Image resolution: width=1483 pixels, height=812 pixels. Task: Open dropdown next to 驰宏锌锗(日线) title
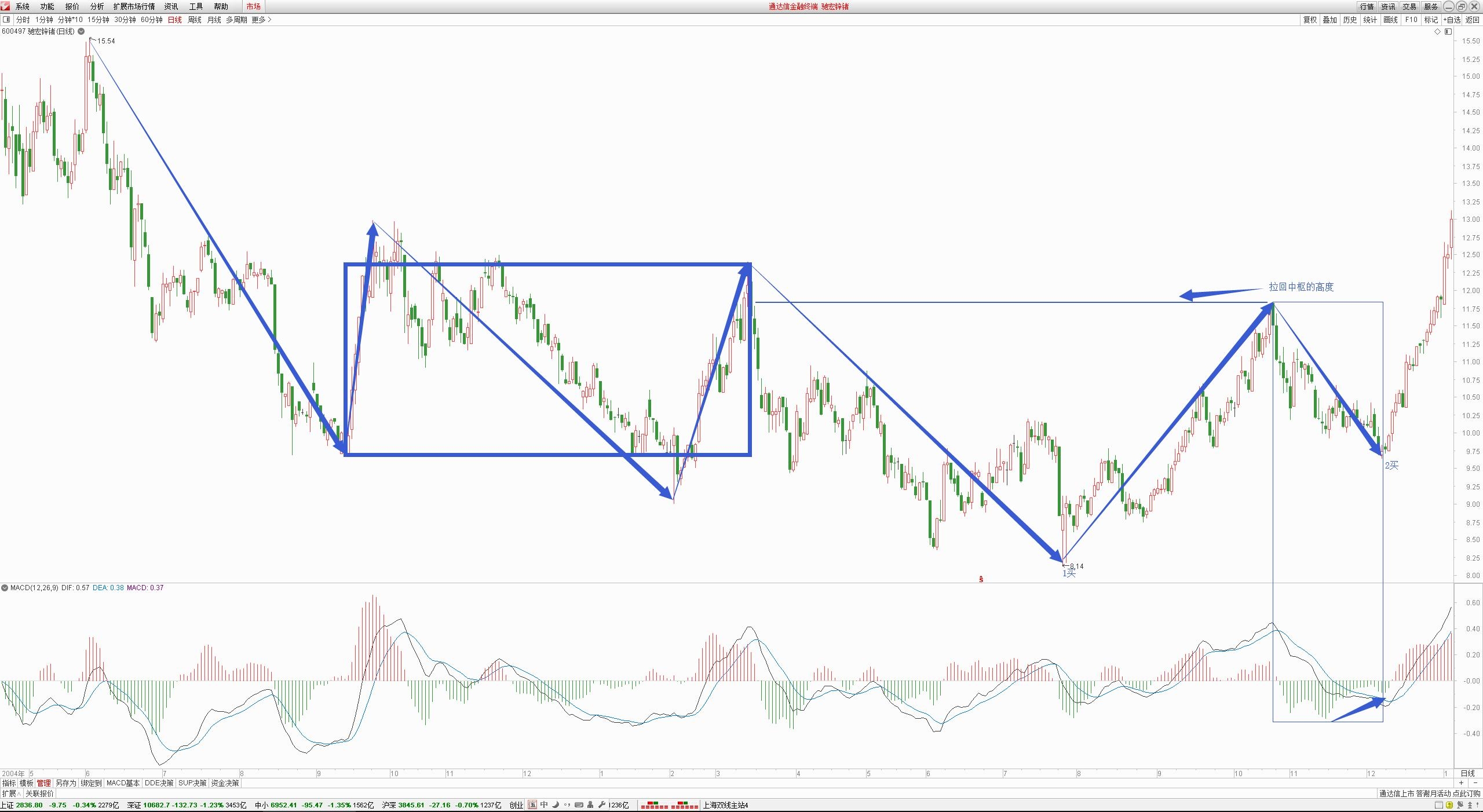(x=82, y=31)
